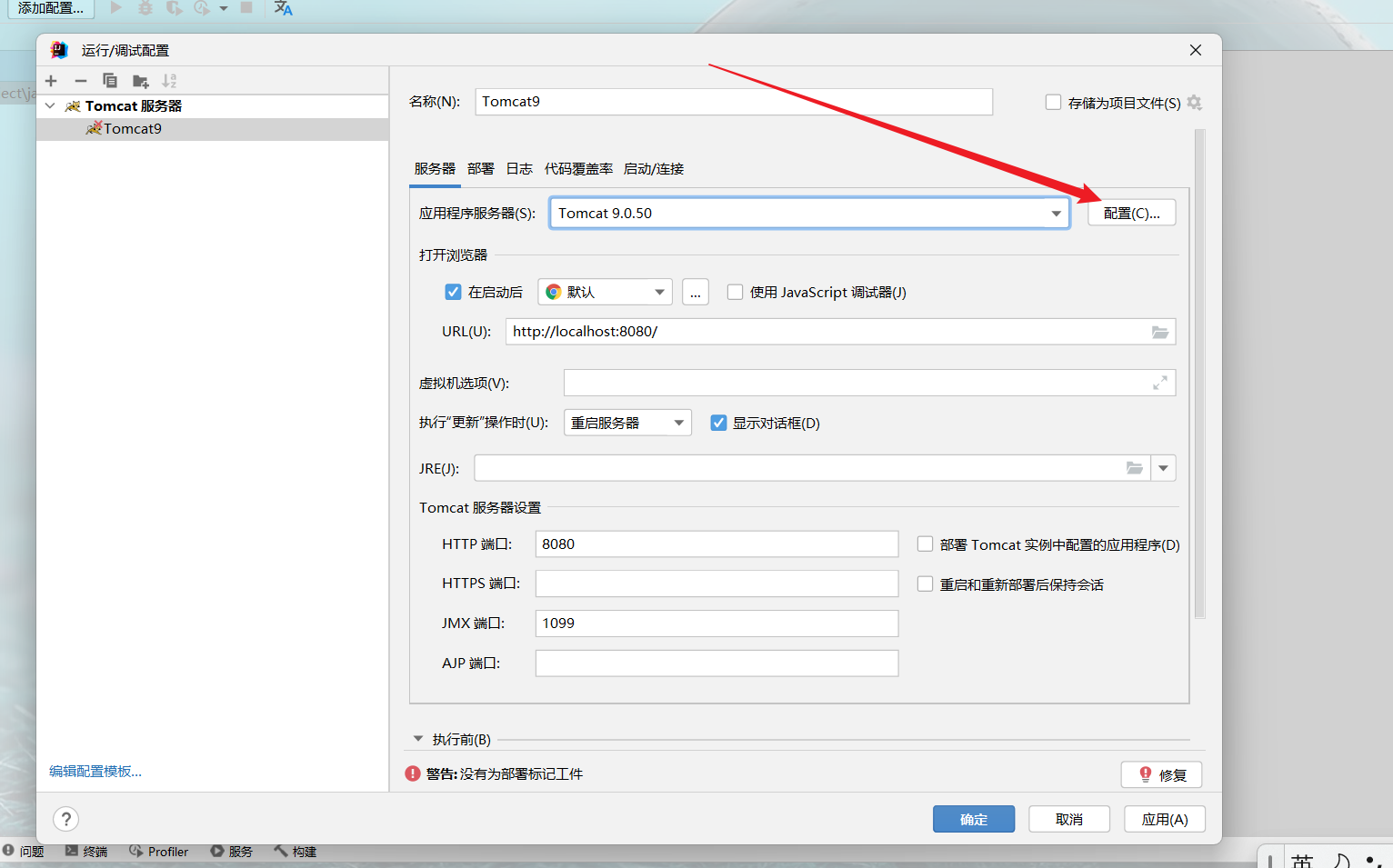Click the IntelliJ logo in dialog title
The width and height of the screenshot is (1393, 868).
coord(59,50)
